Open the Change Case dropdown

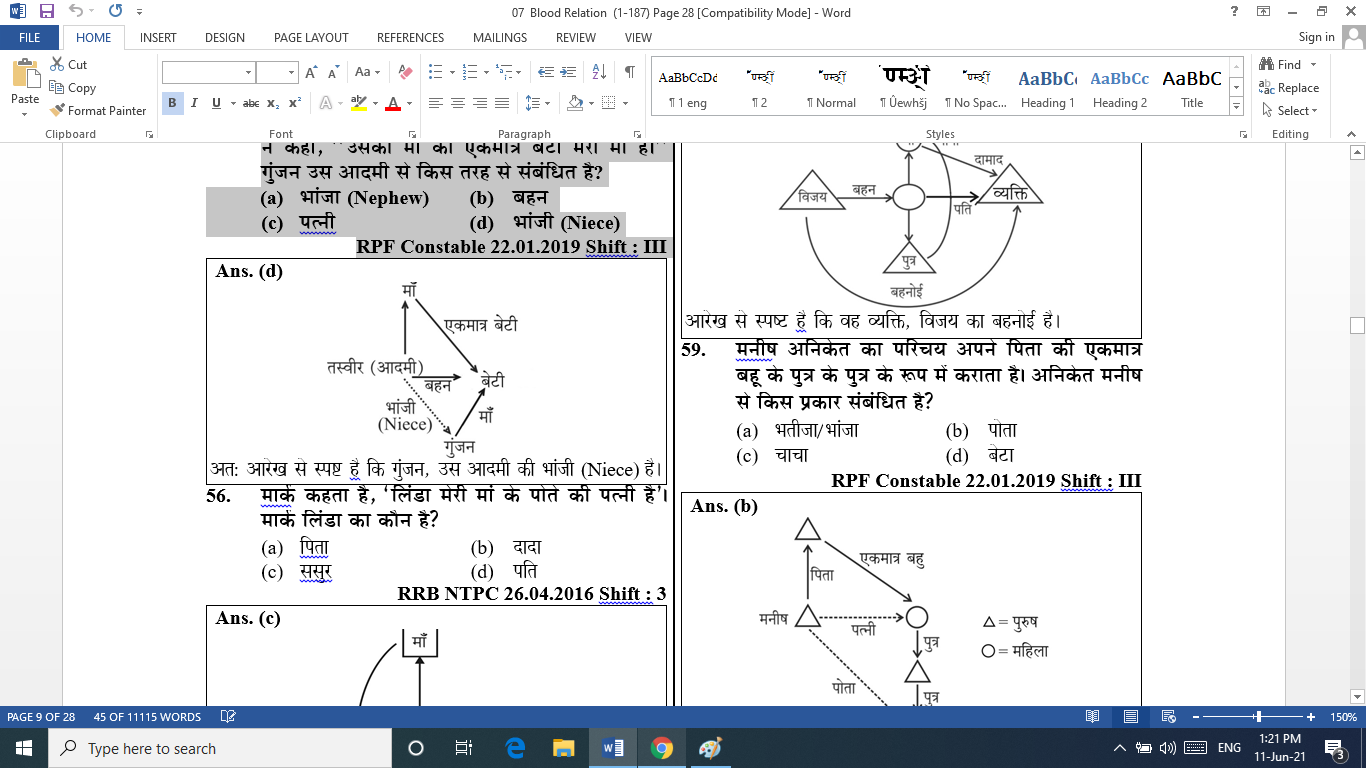368,72
